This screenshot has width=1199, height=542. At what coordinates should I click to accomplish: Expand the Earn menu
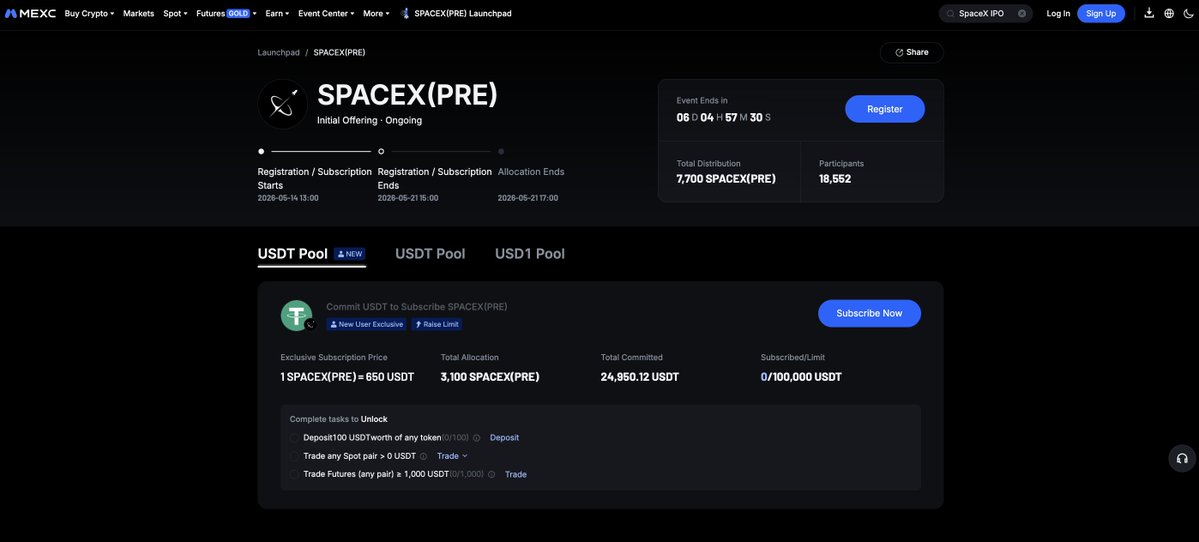[x=277, y=14]
